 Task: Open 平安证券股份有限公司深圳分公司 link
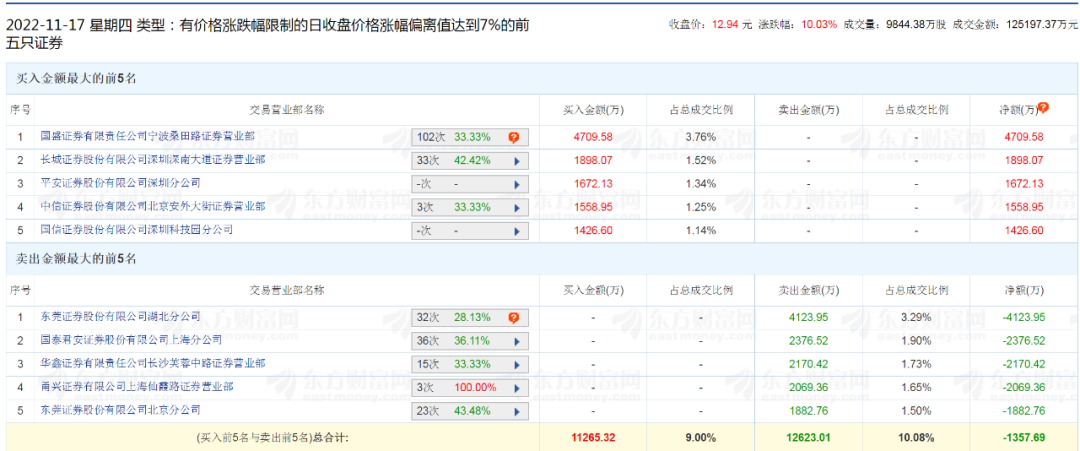(121, 183)
